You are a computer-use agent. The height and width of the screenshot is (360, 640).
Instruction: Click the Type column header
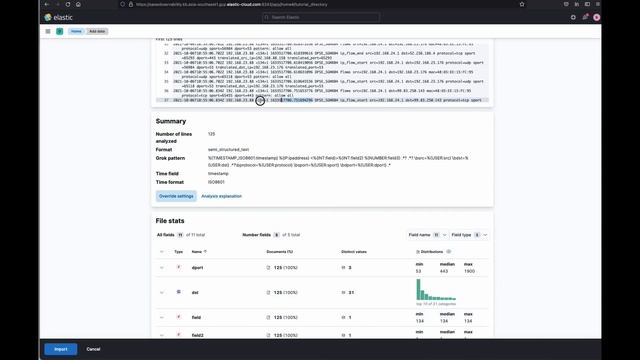point(178,251)
